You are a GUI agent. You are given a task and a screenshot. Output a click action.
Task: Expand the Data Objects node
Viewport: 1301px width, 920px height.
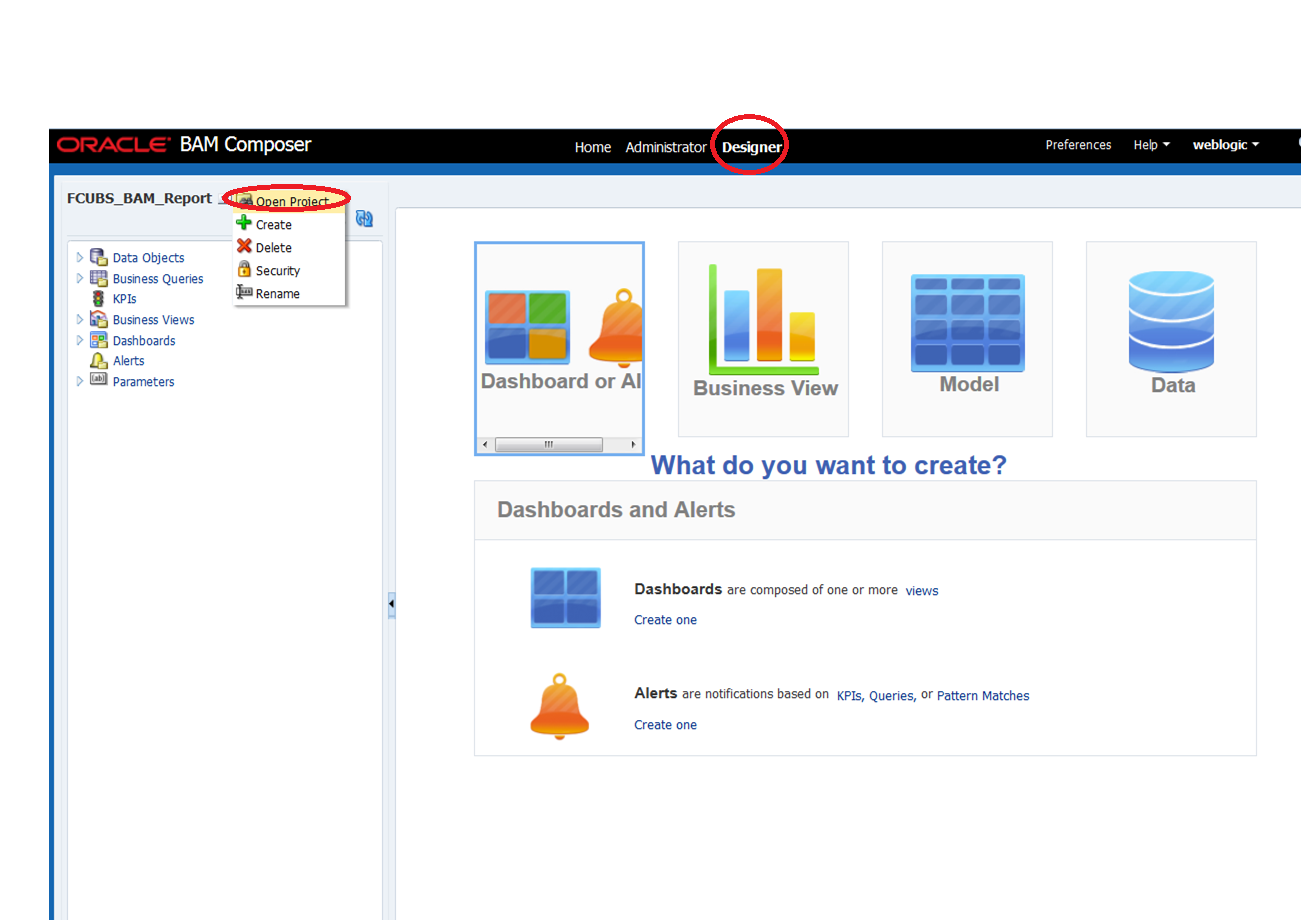[80, 257]
